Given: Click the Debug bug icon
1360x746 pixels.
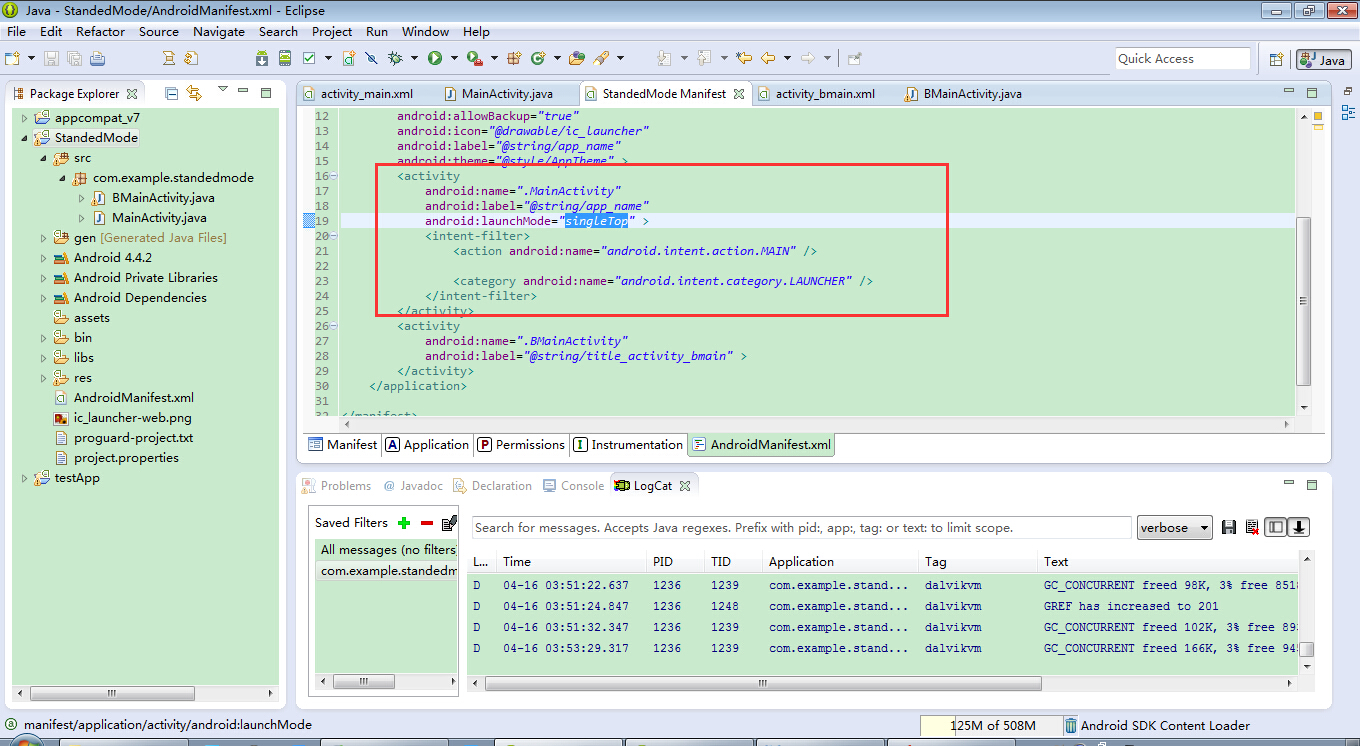Looking at the screenshot, I should coord(395,58).
